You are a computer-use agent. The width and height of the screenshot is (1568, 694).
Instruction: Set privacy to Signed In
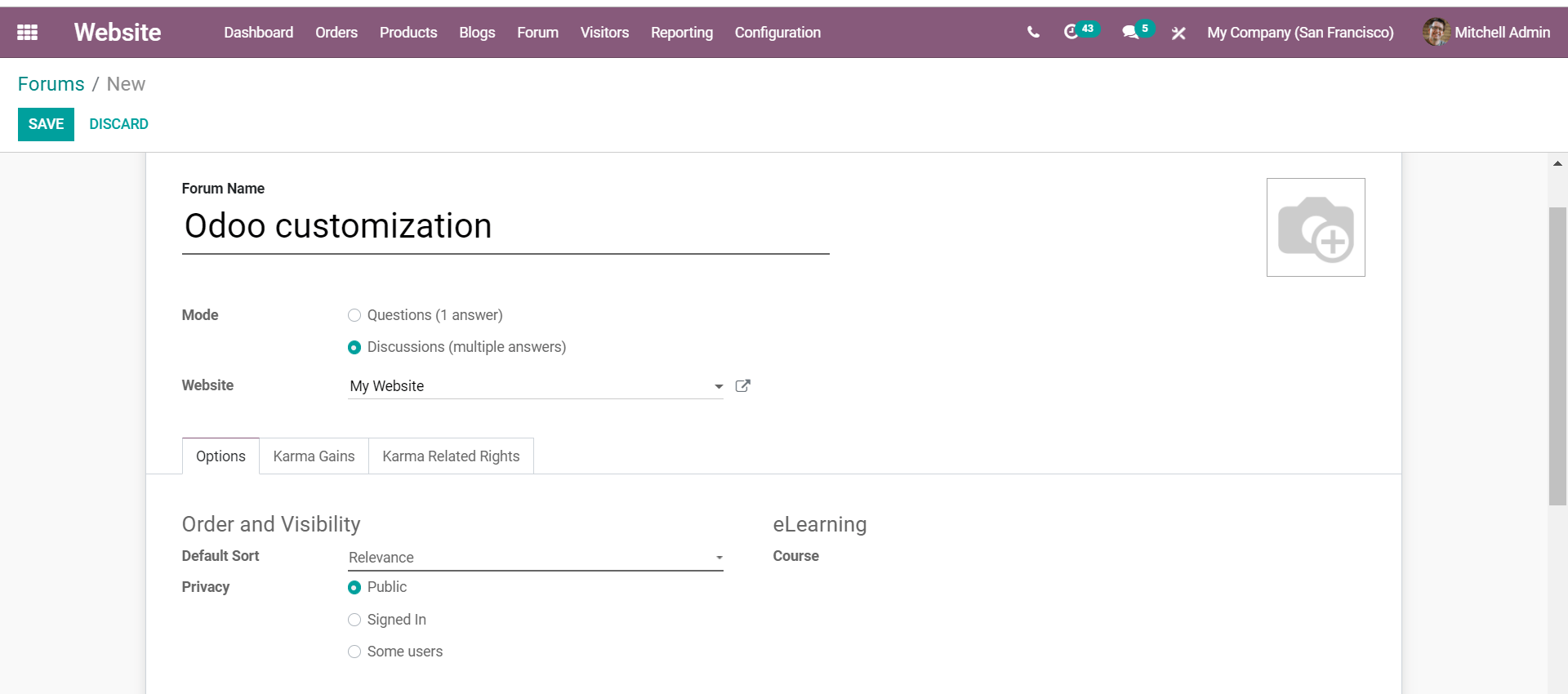[354, 620]
